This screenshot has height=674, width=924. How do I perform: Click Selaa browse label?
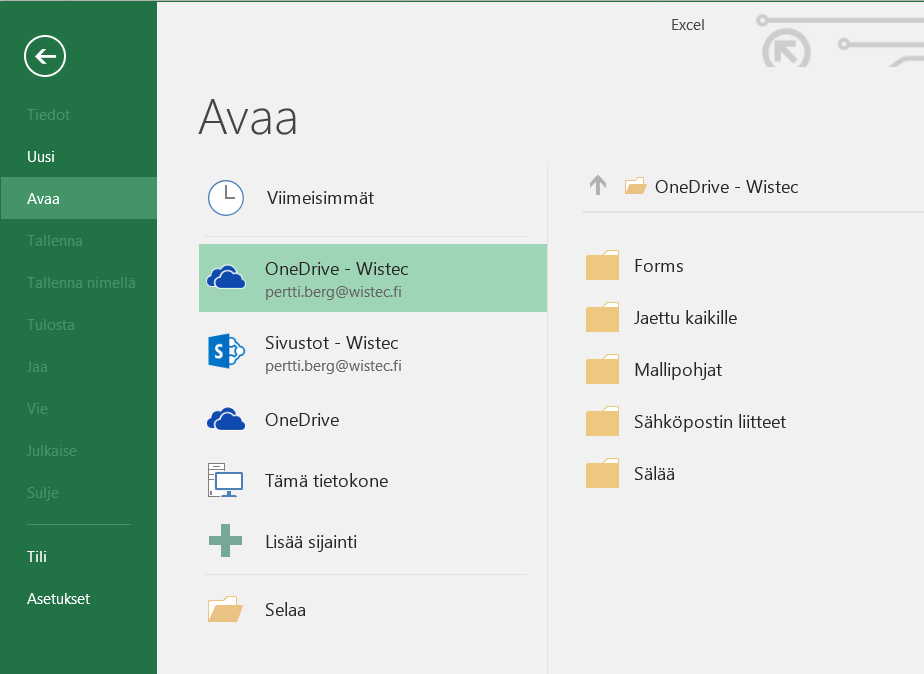(285, 610)
